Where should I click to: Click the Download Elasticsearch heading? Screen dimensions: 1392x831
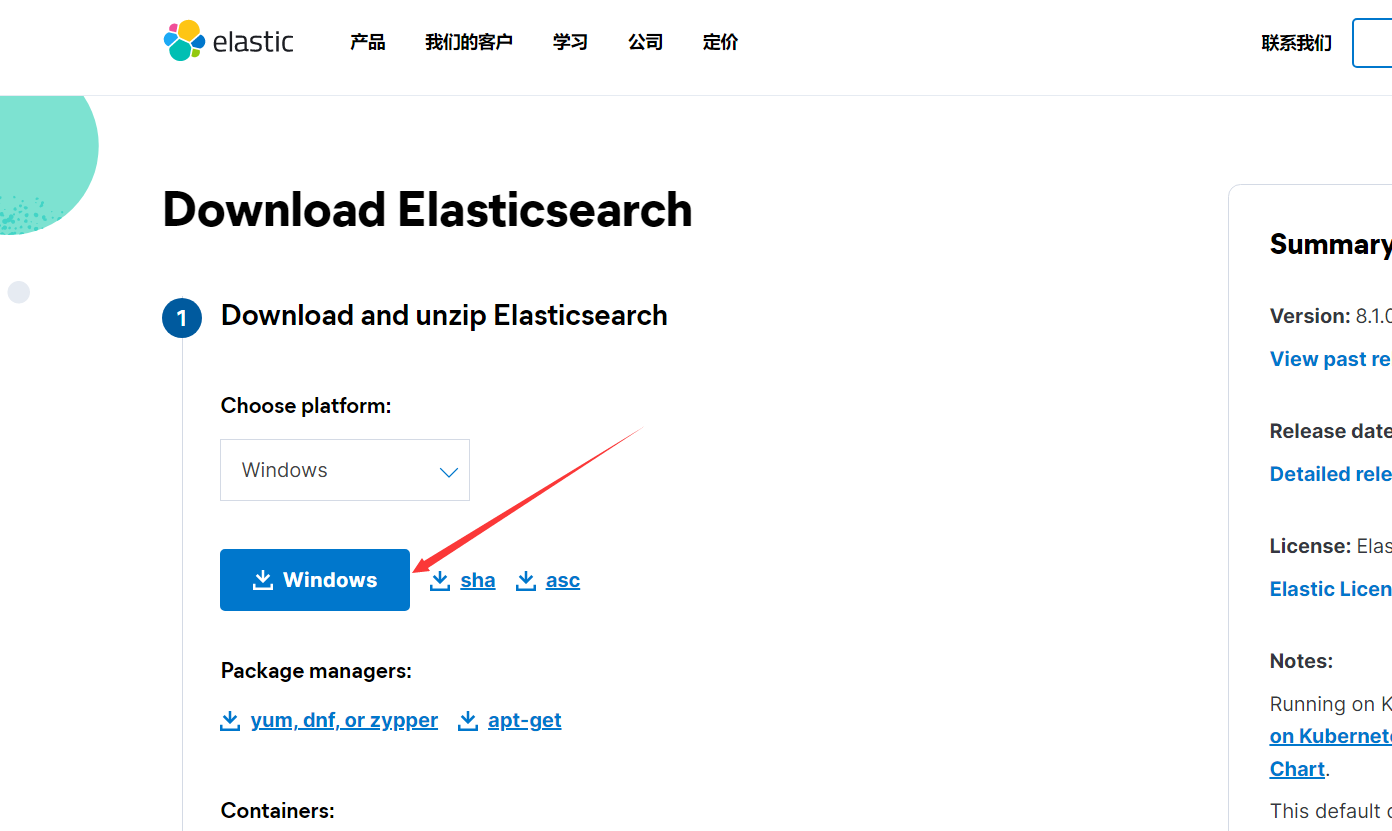427,210
